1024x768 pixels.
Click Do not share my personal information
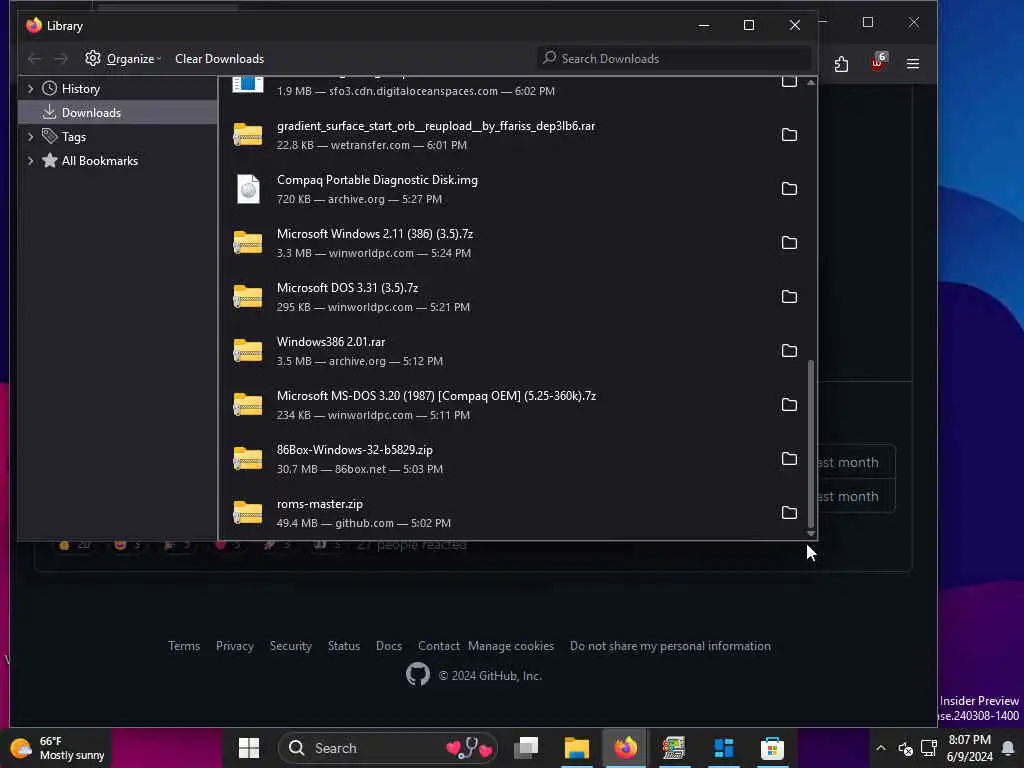tap(670, 646)
